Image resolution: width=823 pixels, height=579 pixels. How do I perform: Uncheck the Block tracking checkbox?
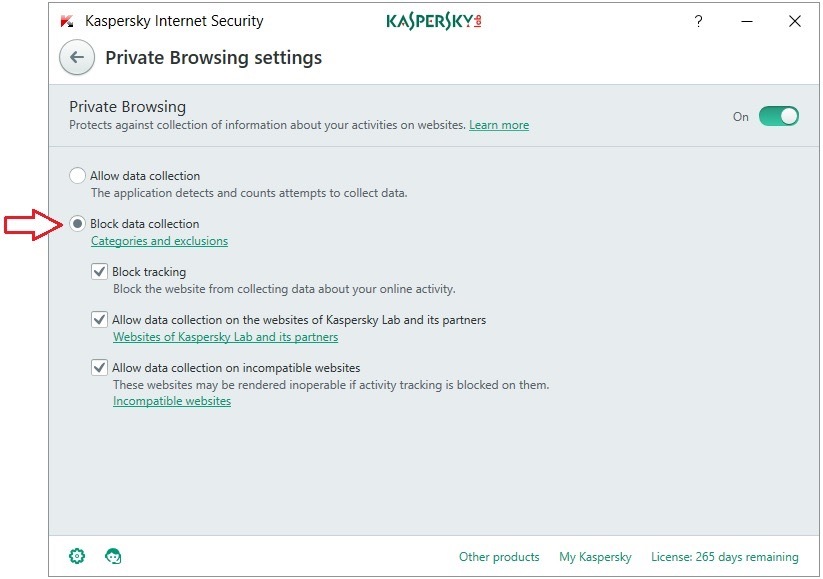point(99,271)
